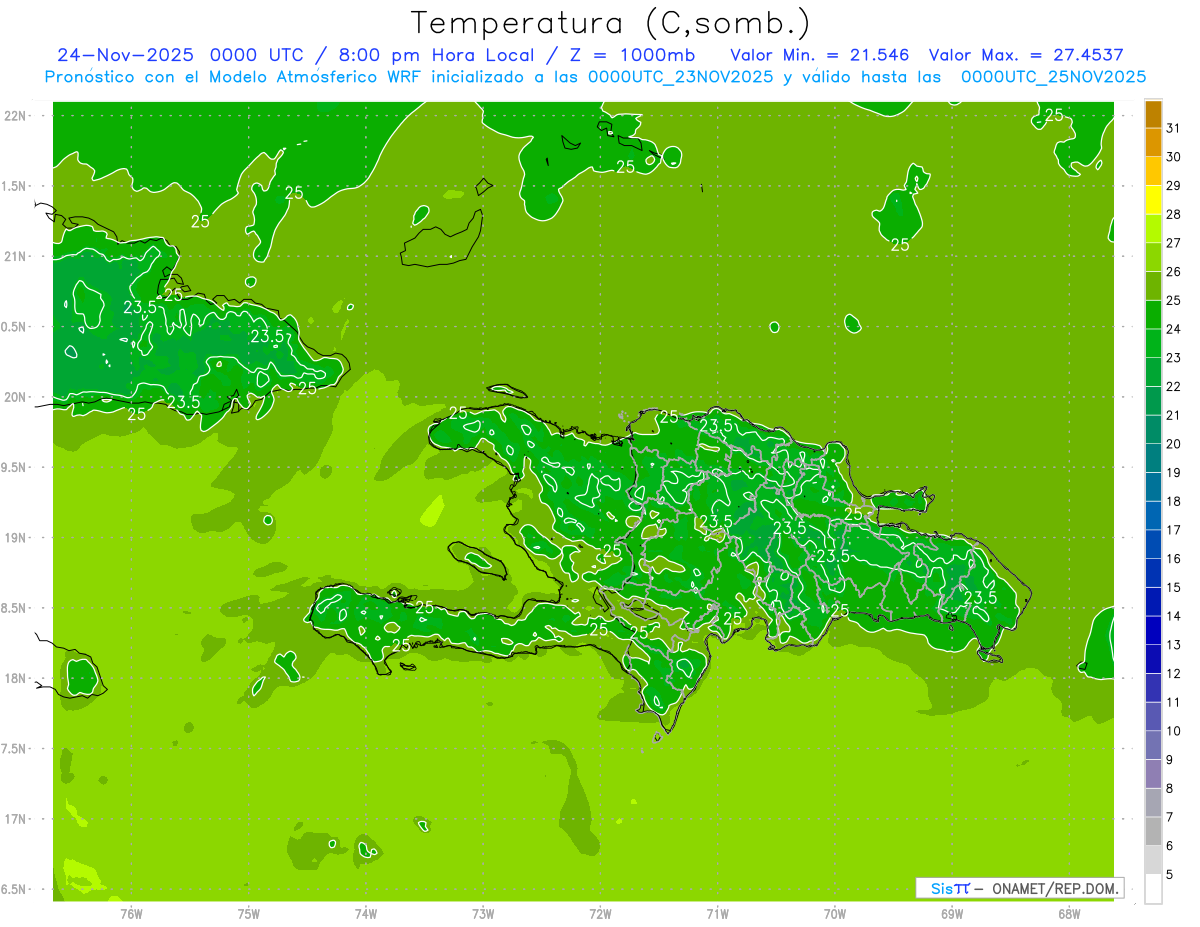Click the "27" label on the legend
Viewport: 1200px width, 927px height.
pos(1174,243)
